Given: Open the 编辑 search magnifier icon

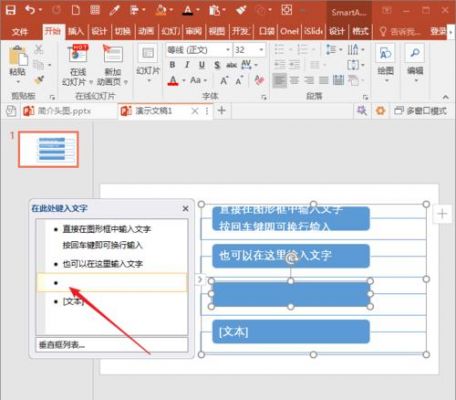Looking at the screenshot, I should tap(415, 53).
